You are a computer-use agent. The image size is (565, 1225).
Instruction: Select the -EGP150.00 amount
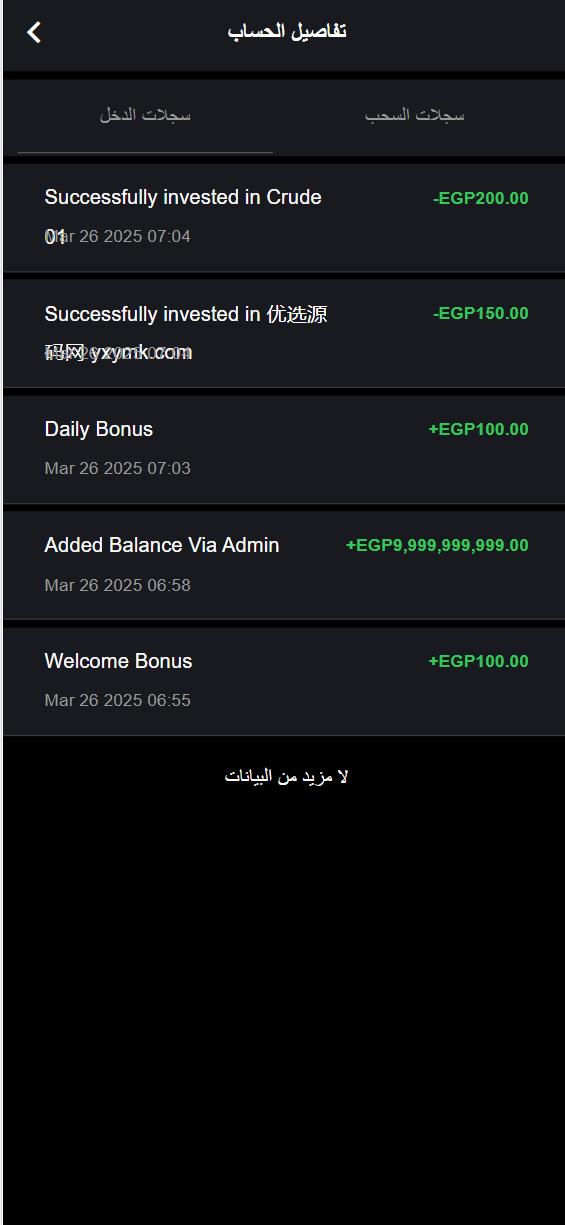pos(481,314)
